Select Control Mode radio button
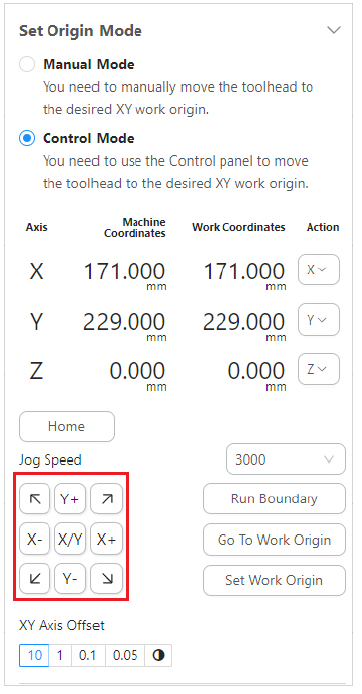362x694 pixels. (x=27, y=139)
